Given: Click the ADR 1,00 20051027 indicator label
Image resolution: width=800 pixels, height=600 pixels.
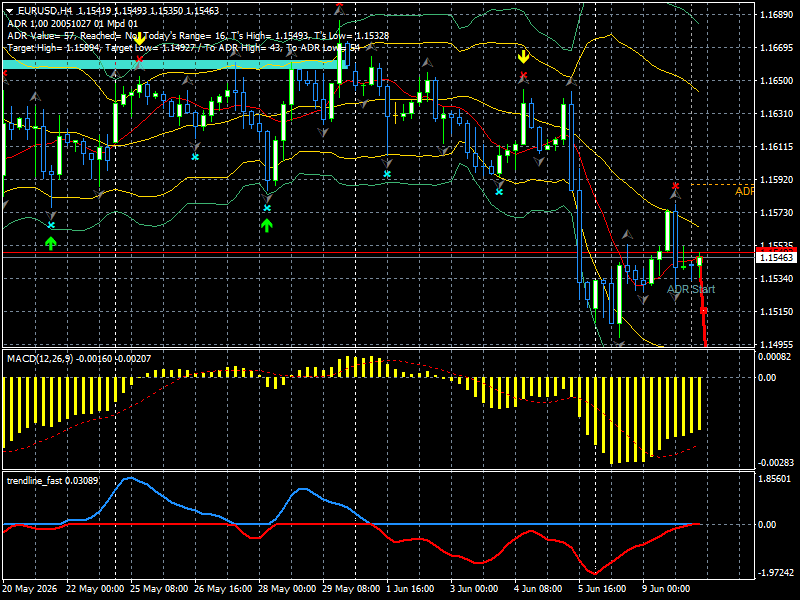Looking at the screenshot, I should [72, 23].
